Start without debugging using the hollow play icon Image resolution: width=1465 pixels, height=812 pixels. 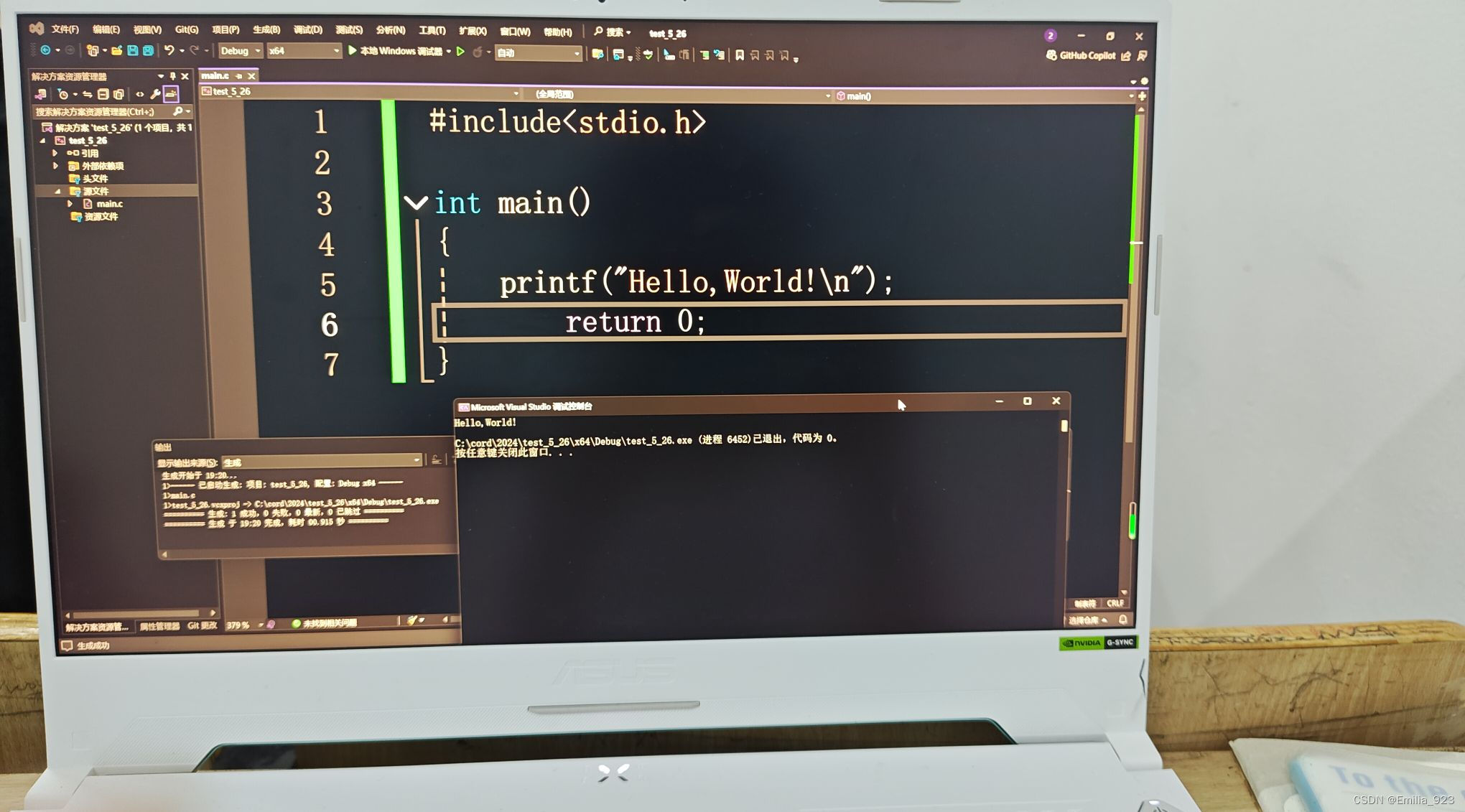461,52
